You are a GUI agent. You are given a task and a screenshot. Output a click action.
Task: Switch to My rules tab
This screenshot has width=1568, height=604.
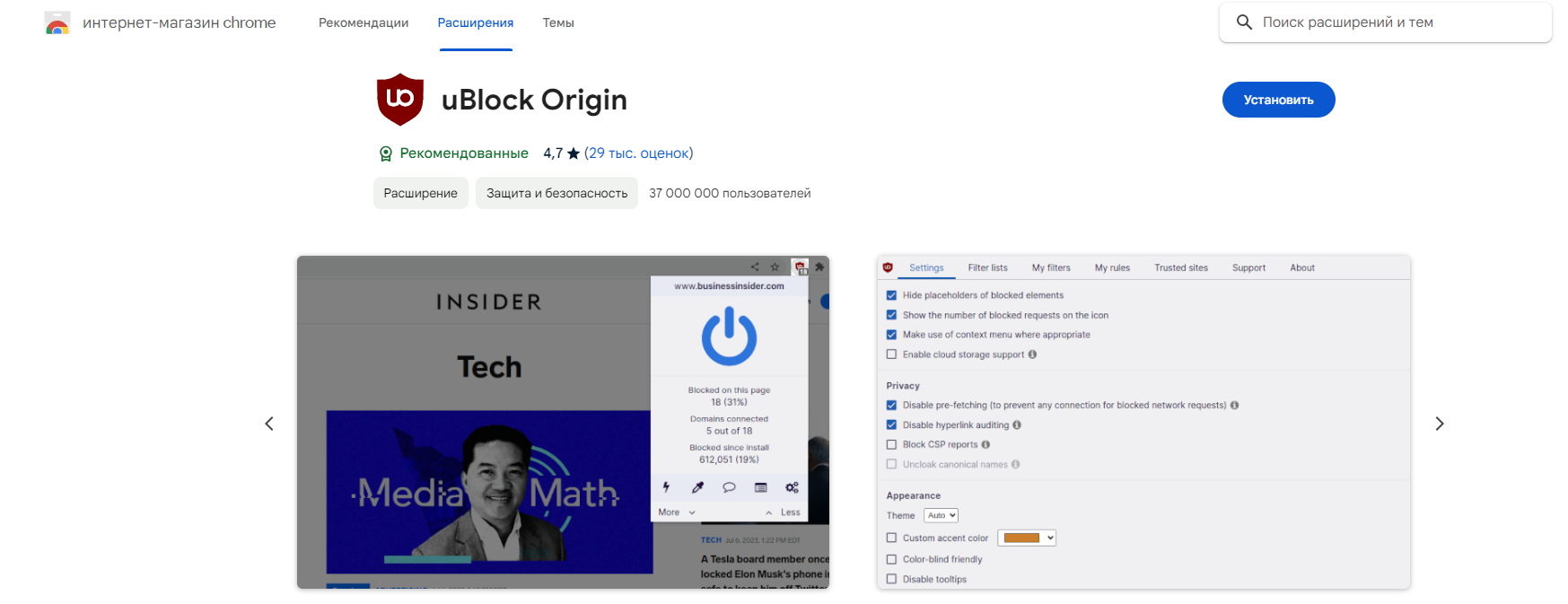pyautogui.click(x=1112, y=268)
